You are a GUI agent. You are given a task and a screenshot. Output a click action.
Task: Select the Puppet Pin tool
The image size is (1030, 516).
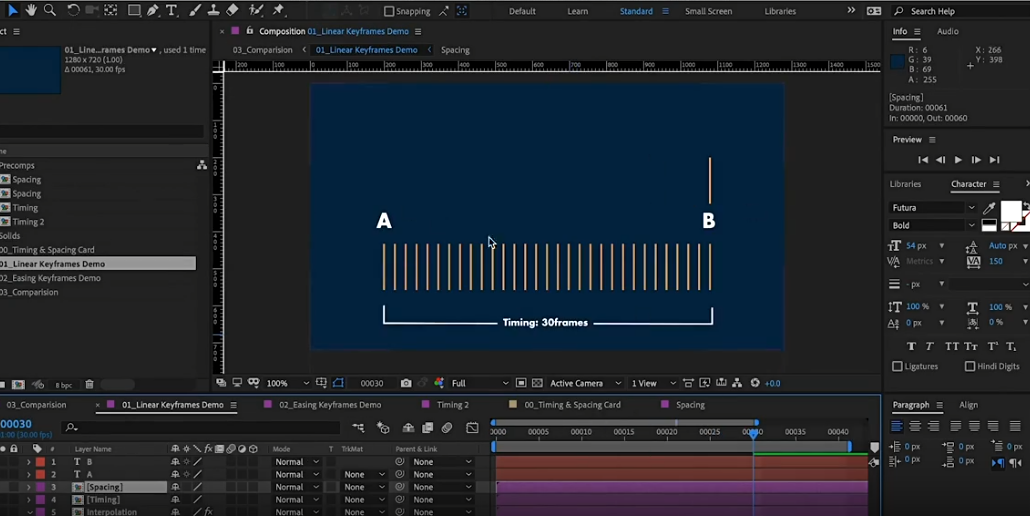point(278,10)
